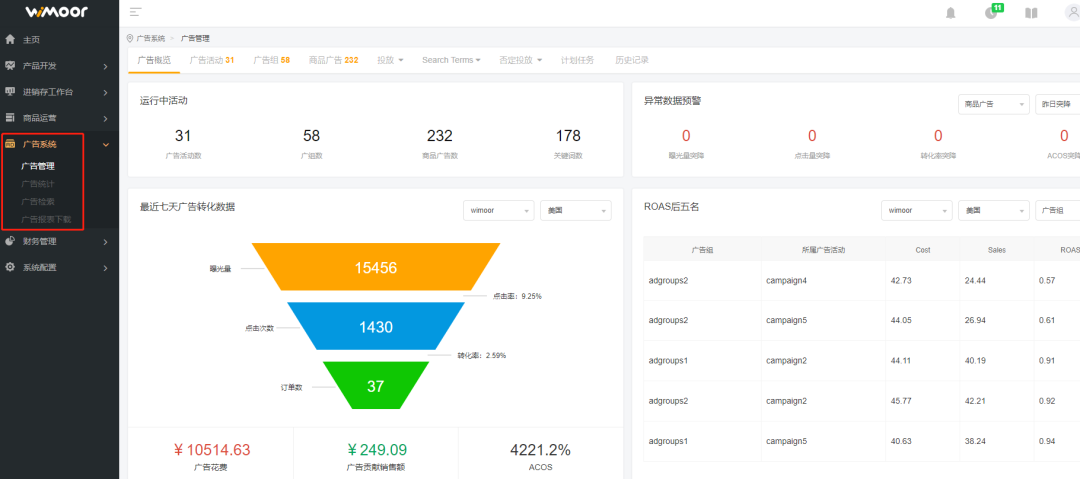Click the 广告花费 amount ¥10514.63

(211, 450)
